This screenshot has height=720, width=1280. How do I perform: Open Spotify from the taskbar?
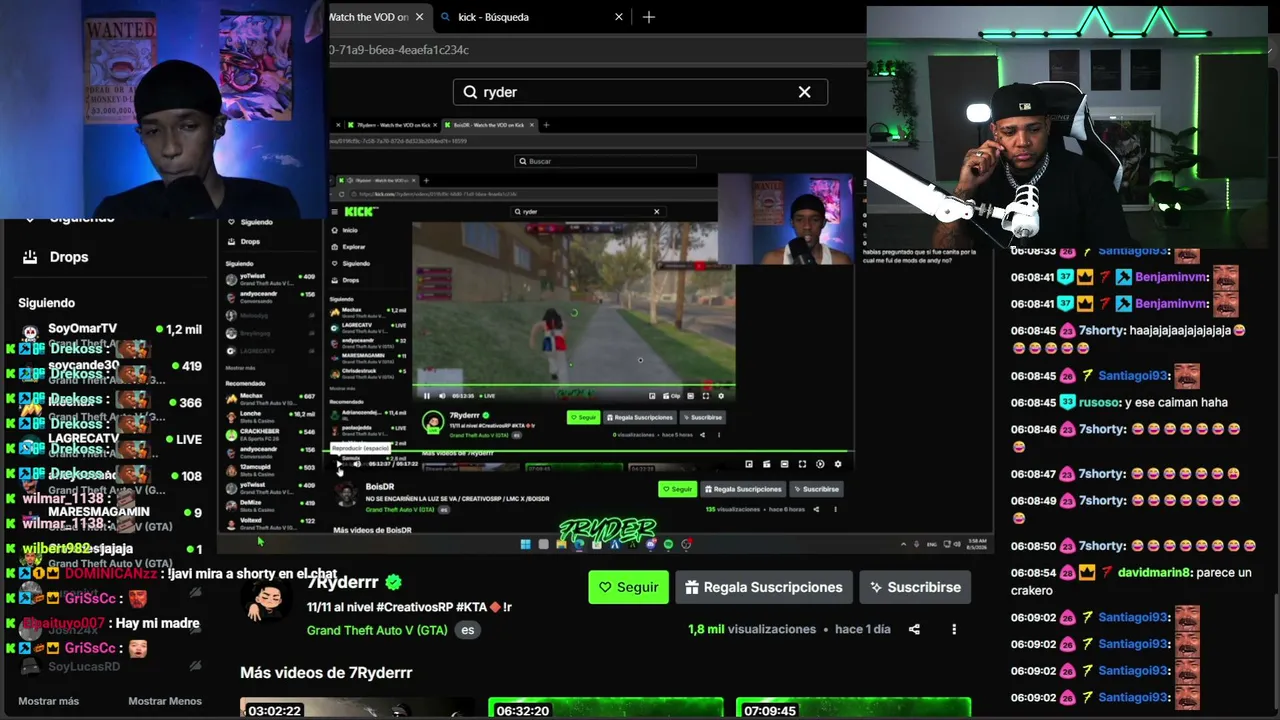668,544
